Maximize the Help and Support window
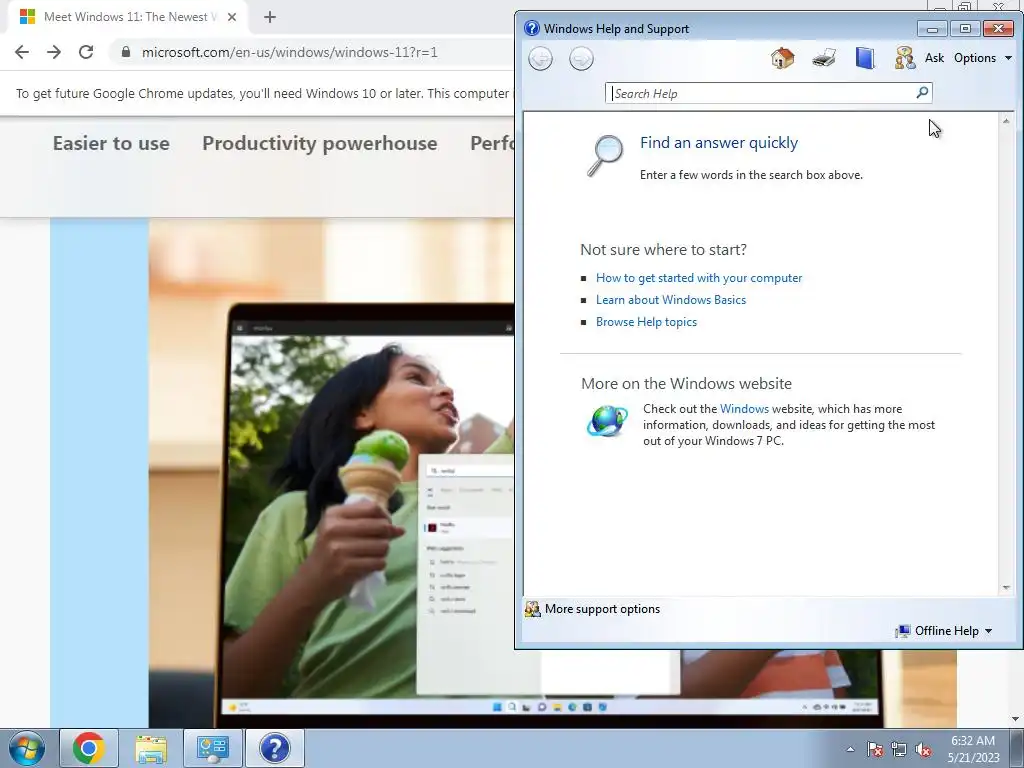 (965, 29)
